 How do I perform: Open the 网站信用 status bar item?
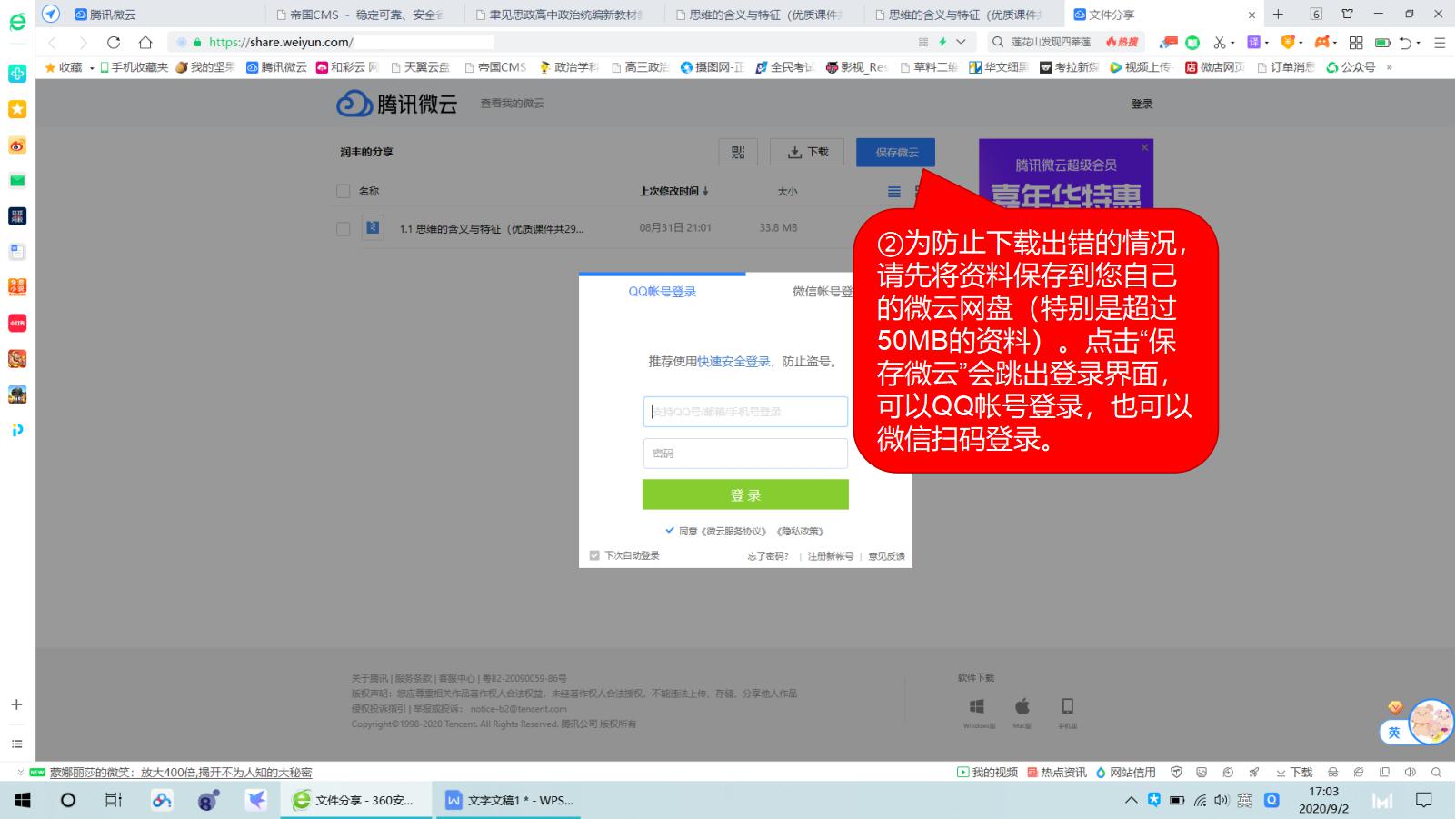[x=1126, y=772]
